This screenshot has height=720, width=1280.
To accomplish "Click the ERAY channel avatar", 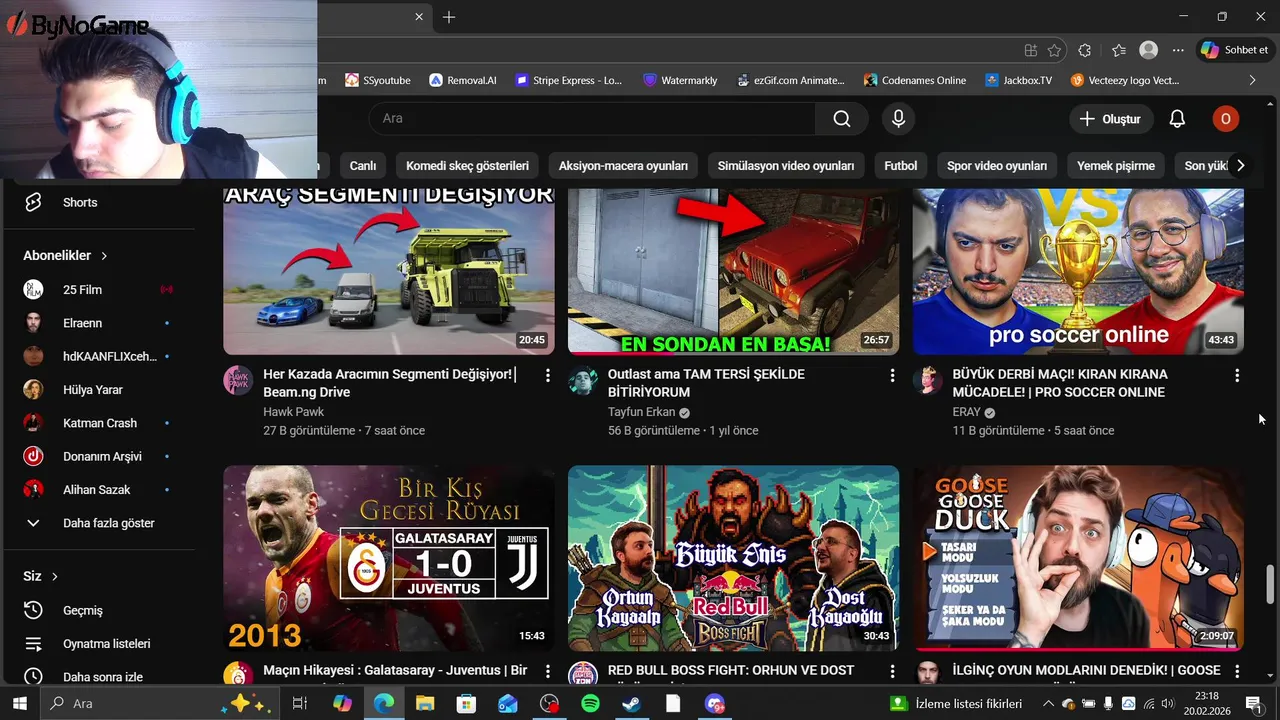I will click(x=928, y=380).
